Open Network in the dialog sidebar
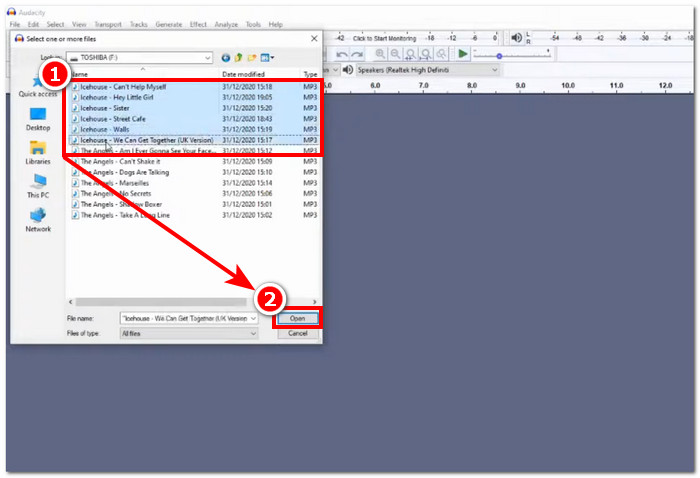 tap(38, 220)
